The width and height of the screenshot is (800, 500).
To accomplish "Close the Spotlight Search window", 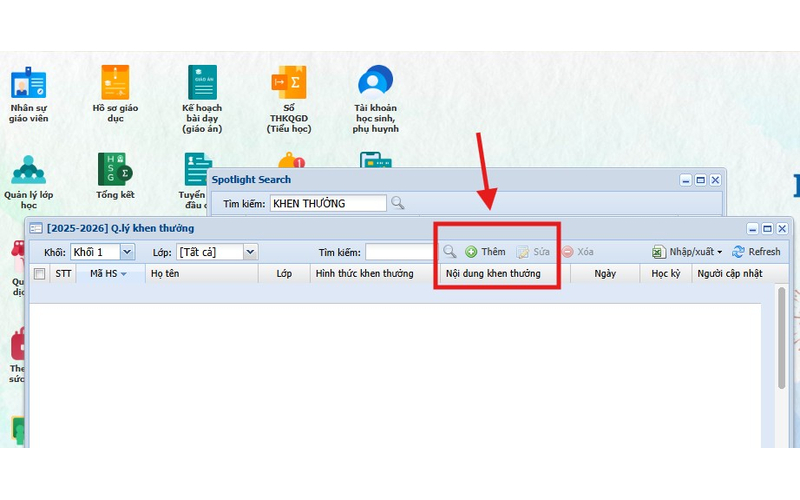I will [x=715, y=180].
